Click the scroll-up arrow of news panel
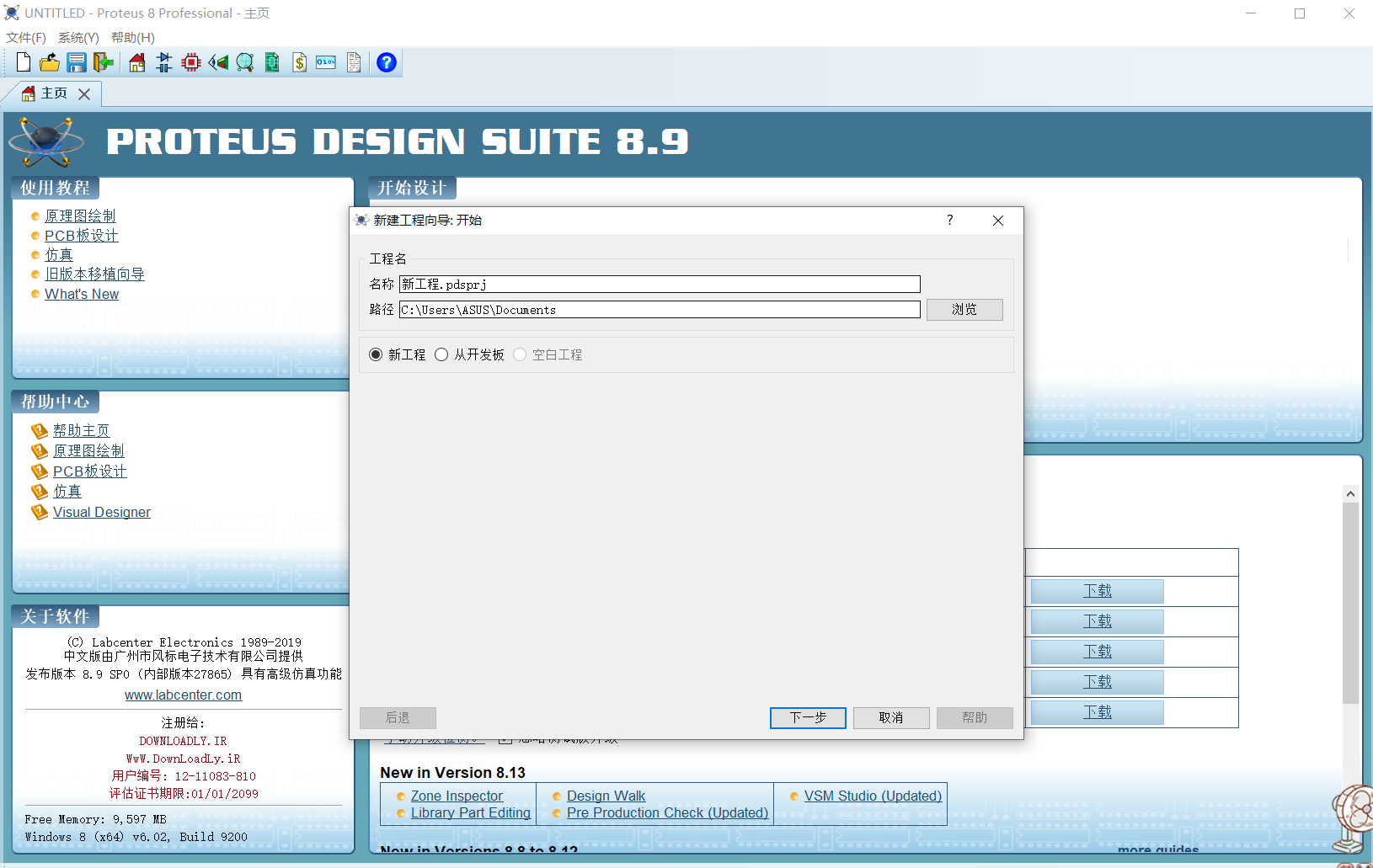The height and width of the screenshot is (868, 1373). 1350,494
